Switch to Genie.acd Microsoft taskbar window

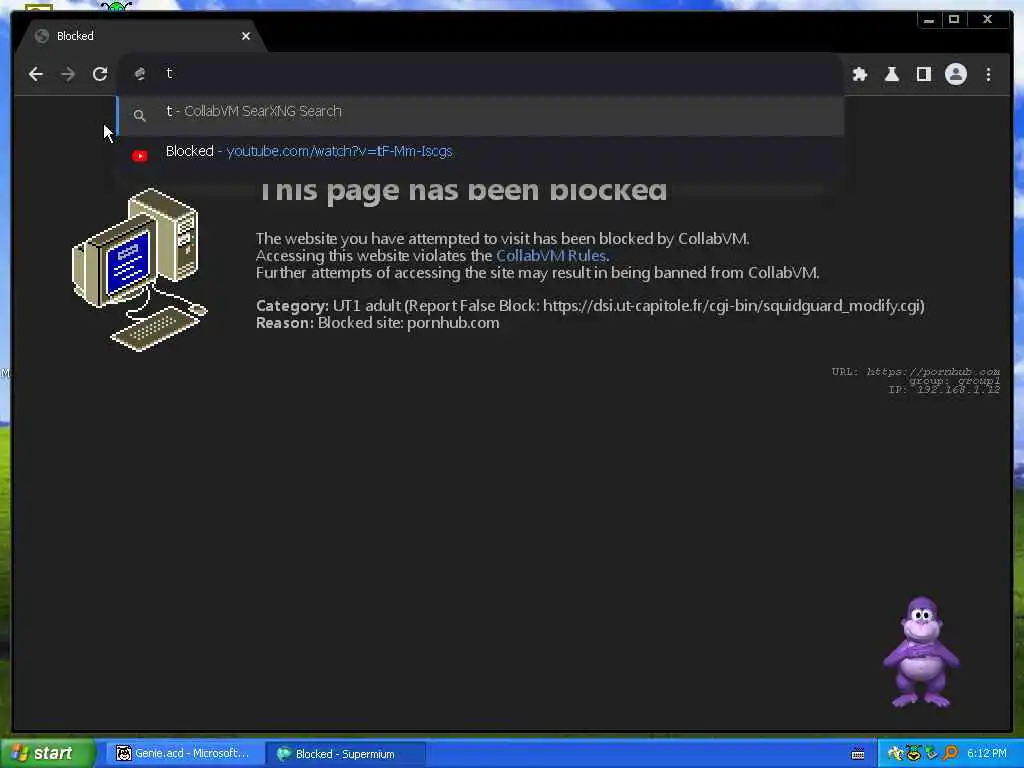(184, 754)
